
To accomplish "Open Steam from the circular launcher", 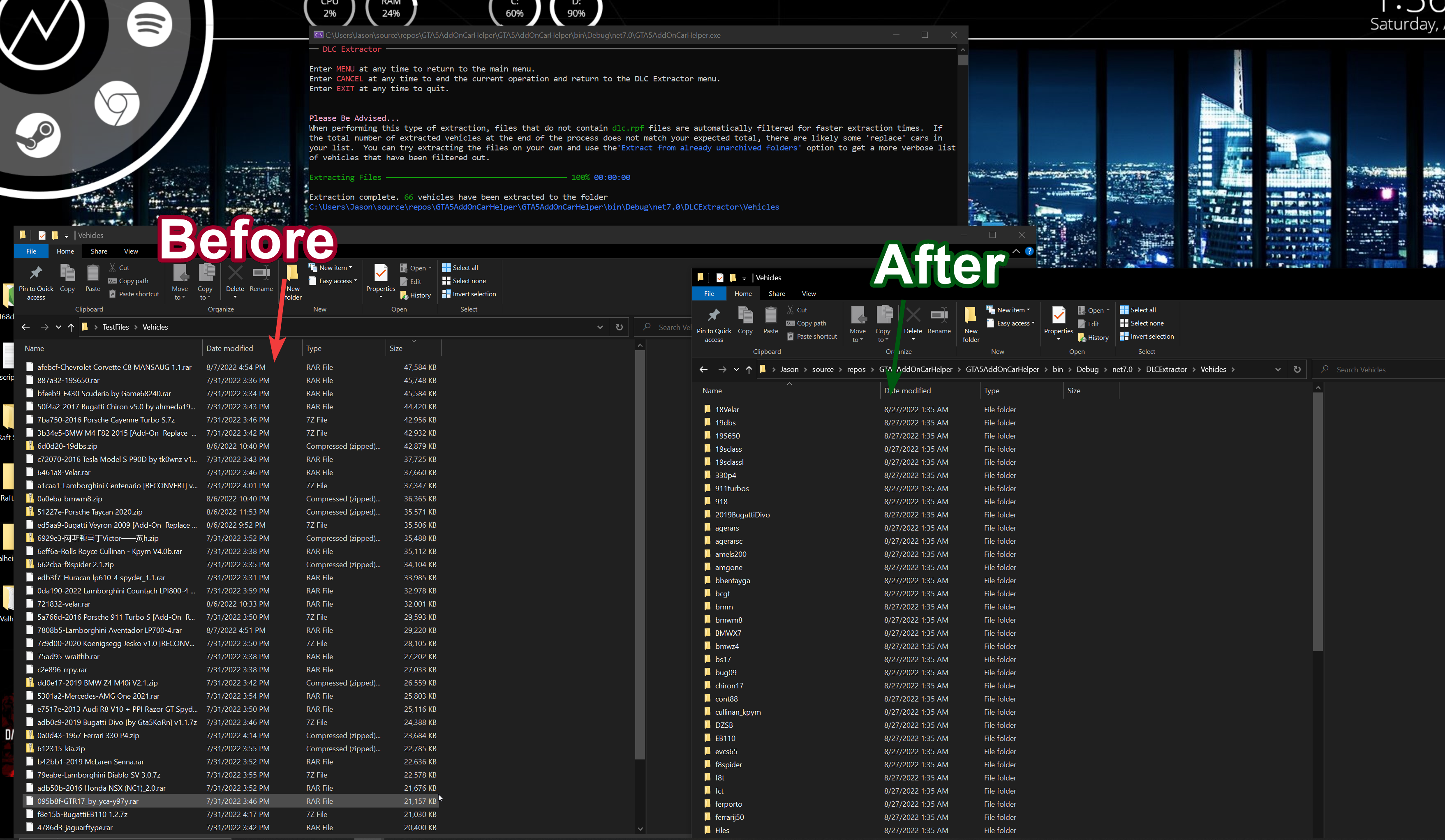I will pos(38,135).
